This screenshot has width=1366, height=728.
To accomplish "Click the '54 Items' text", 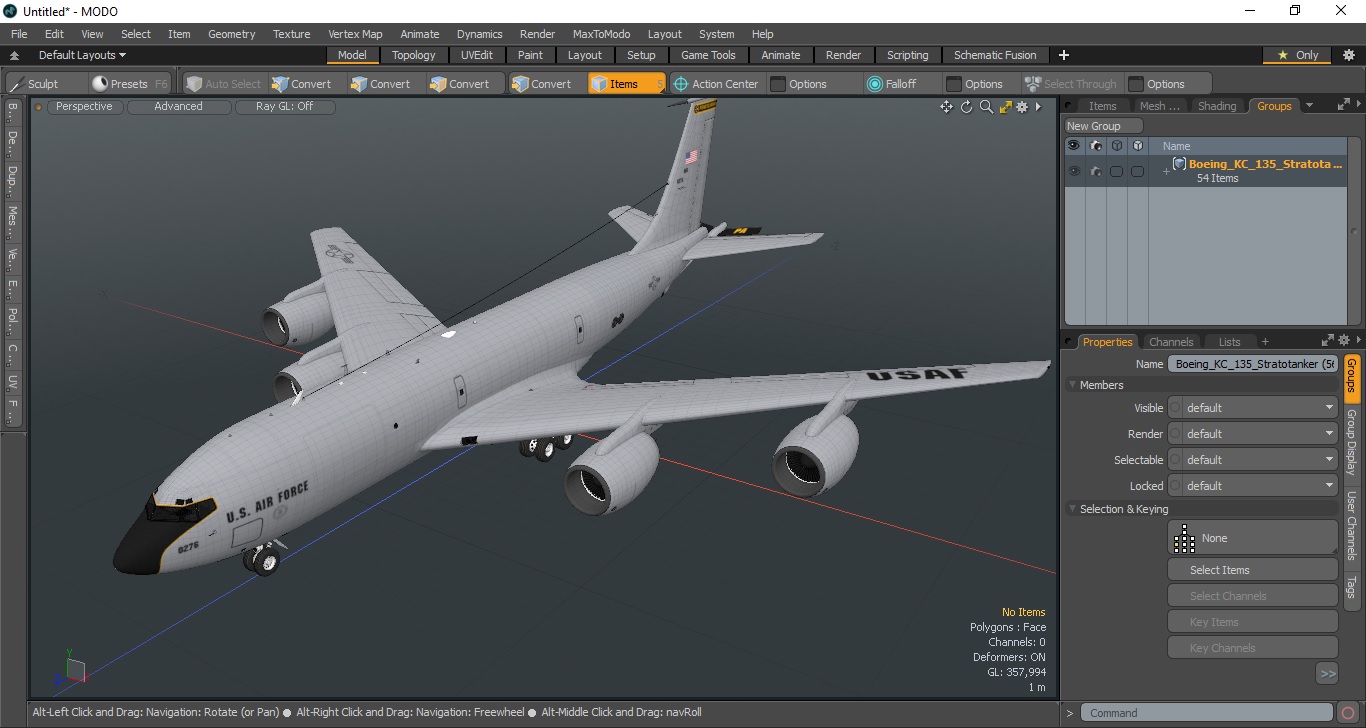I will tap(1217, 178).
